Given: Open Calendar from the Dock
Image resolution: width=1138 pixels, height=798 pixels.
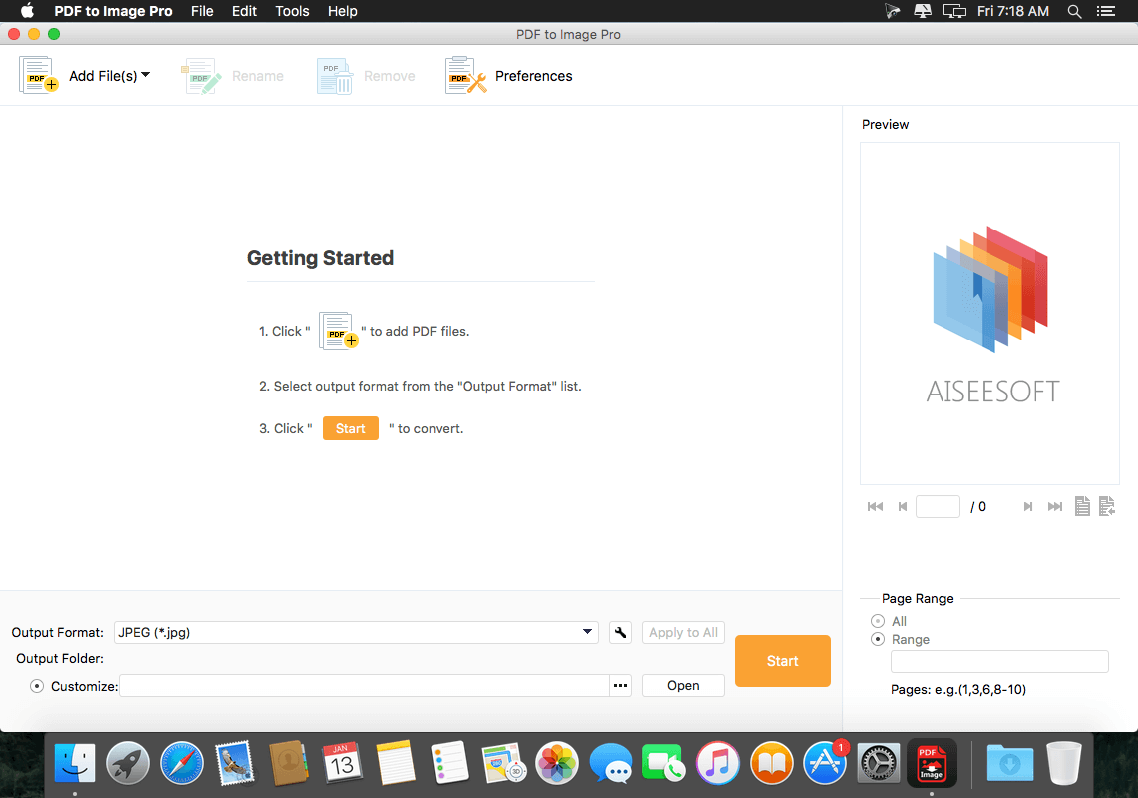Looking at the screenshot, I should point(342,763).
